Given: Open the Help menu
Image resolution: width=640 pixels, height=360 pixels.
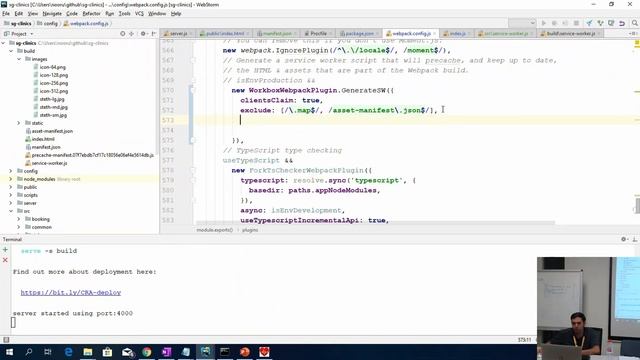Looking at the screenshot, I should click(x=176, y=13).
